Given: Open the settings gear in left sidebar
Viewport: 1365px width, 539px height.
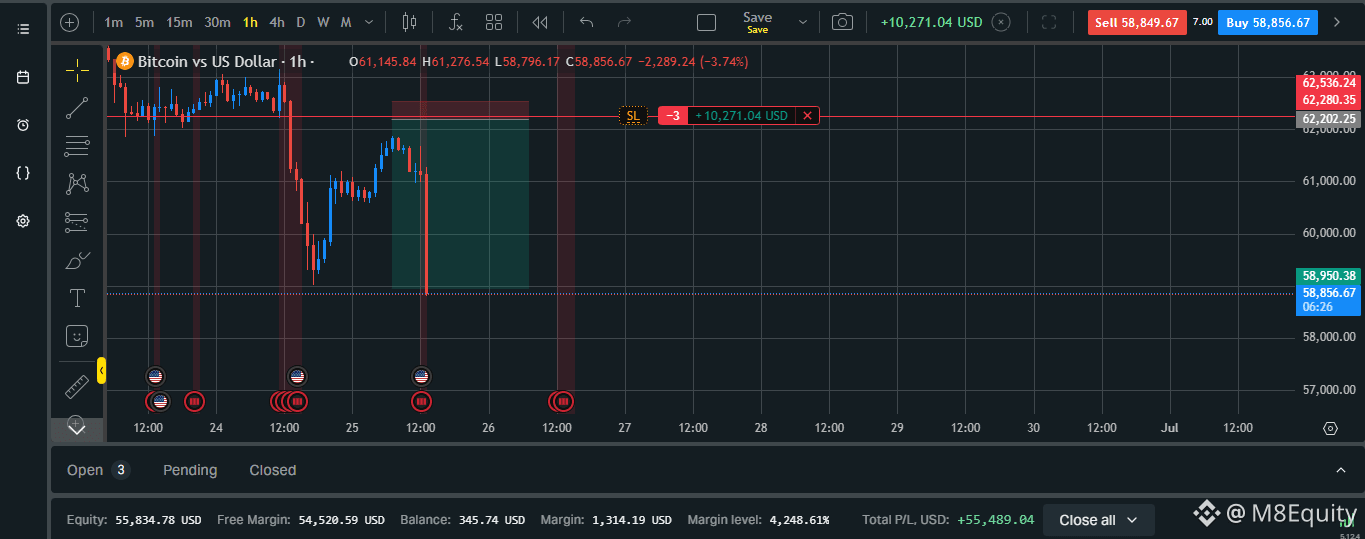Looking at the screenshot, I should [23, 221].
